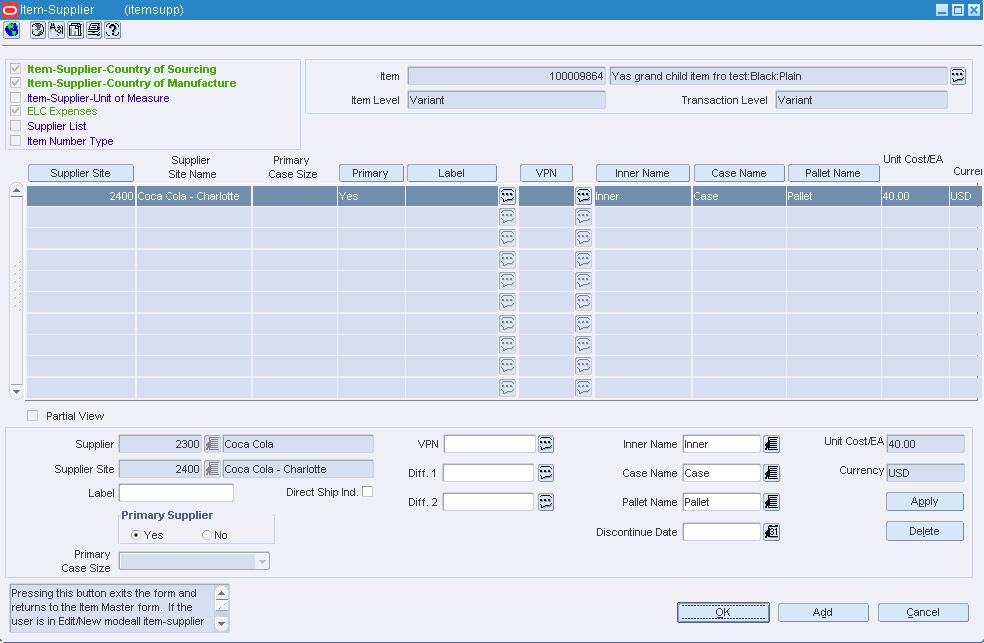This screenshot has height=643, width=984.
Task: Click the document copy toolbar icon
Action: tap(75, 29)
